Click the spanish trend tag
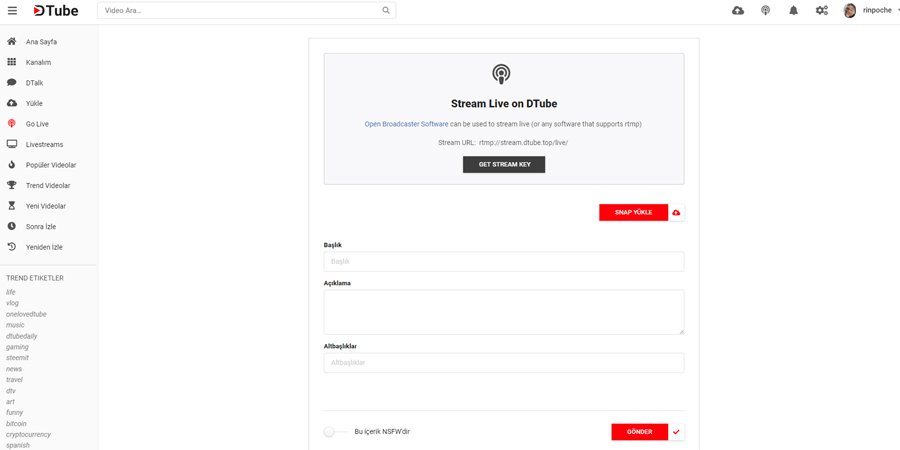Viewport: 900px width, 450px height. point(18,445)
